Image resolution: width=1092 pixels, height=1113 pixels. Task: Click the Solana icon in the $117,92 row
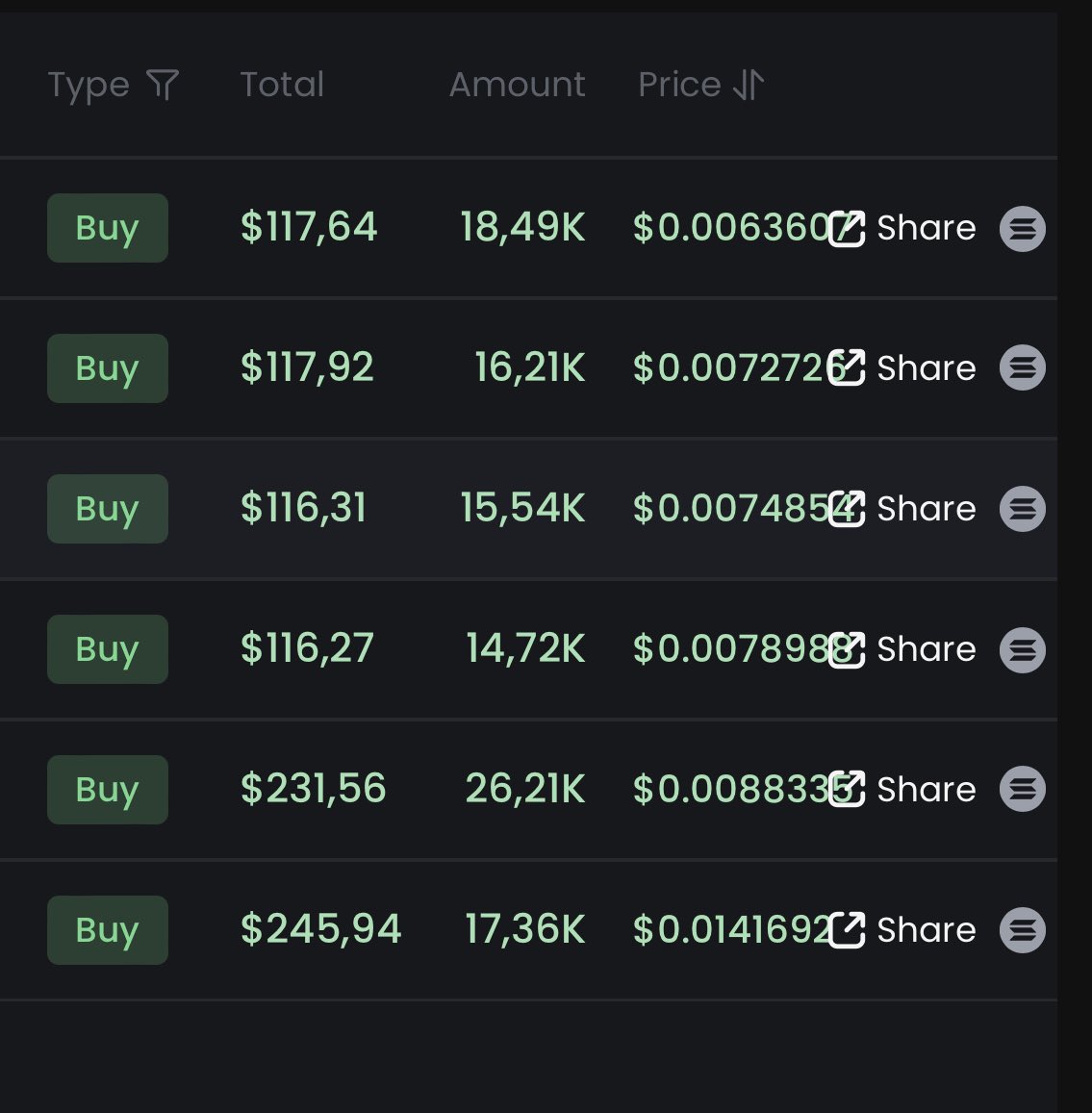pos(1023,367)
